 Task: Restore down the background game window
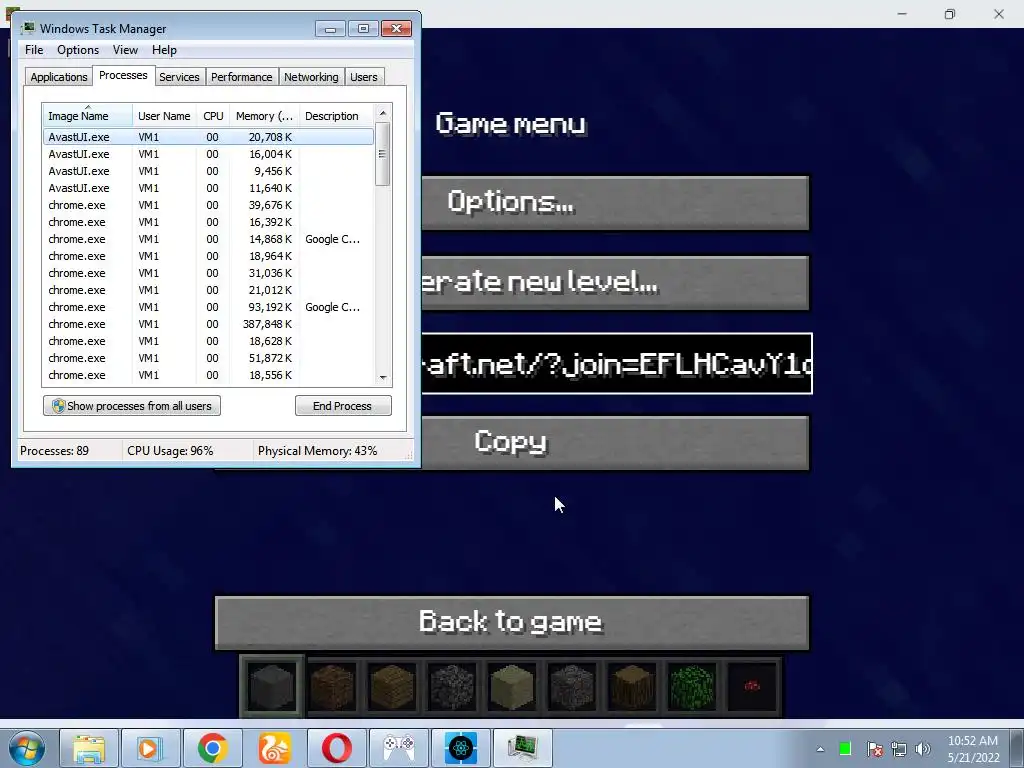[950, 14]
